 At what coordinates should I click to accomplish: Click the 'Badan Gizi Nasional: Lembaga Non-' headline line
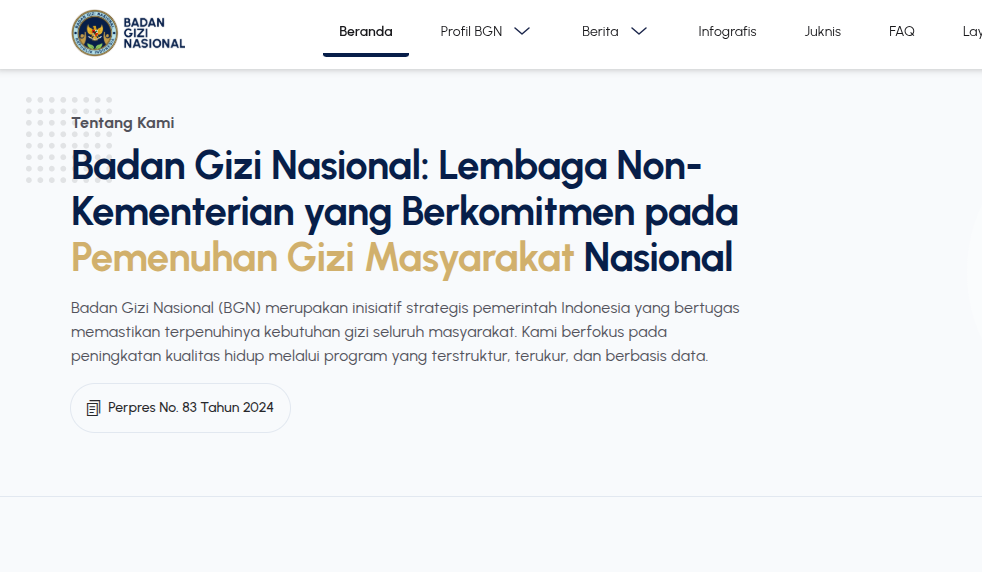tap(386, 166)
